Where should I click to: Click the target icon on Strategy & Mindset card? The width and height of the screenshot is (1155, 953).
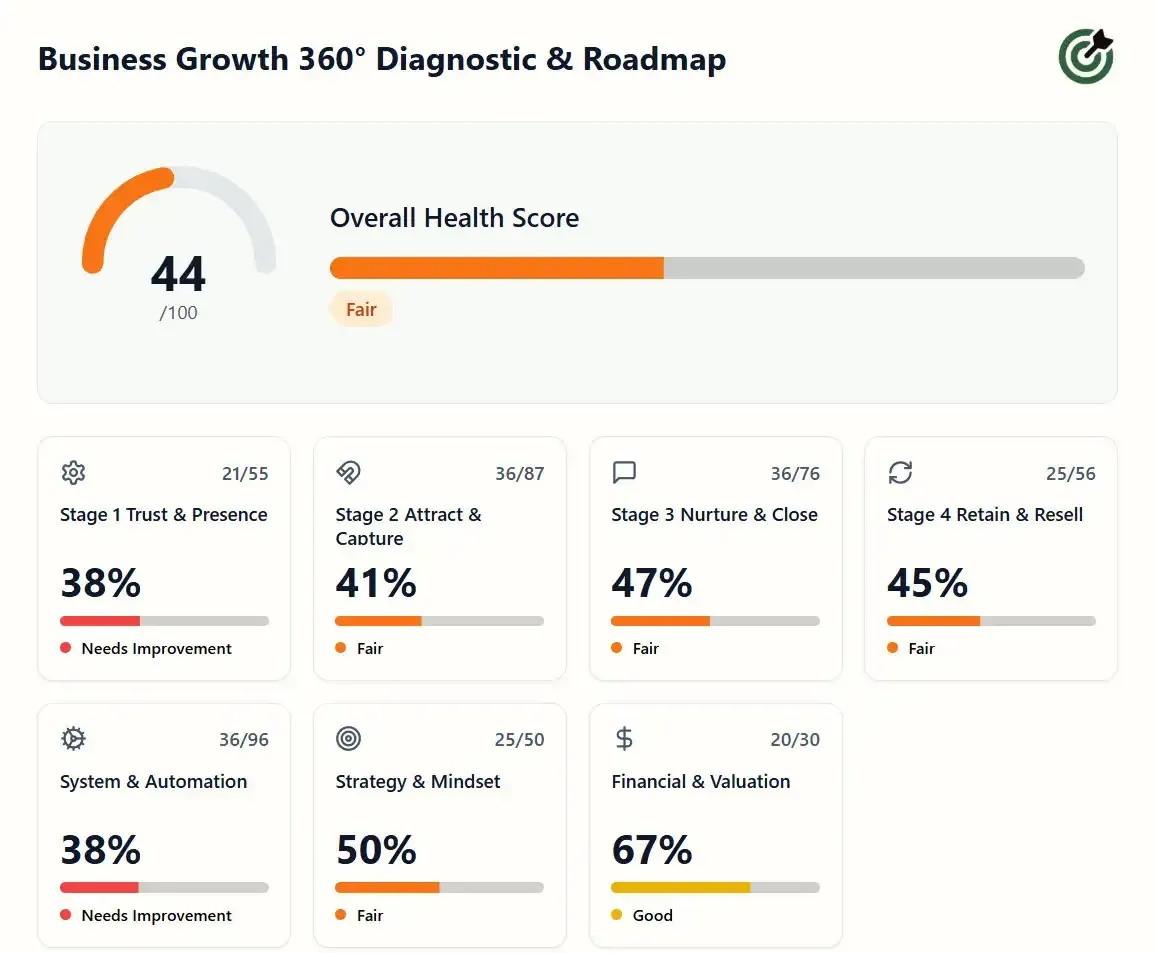coord(348,739)
